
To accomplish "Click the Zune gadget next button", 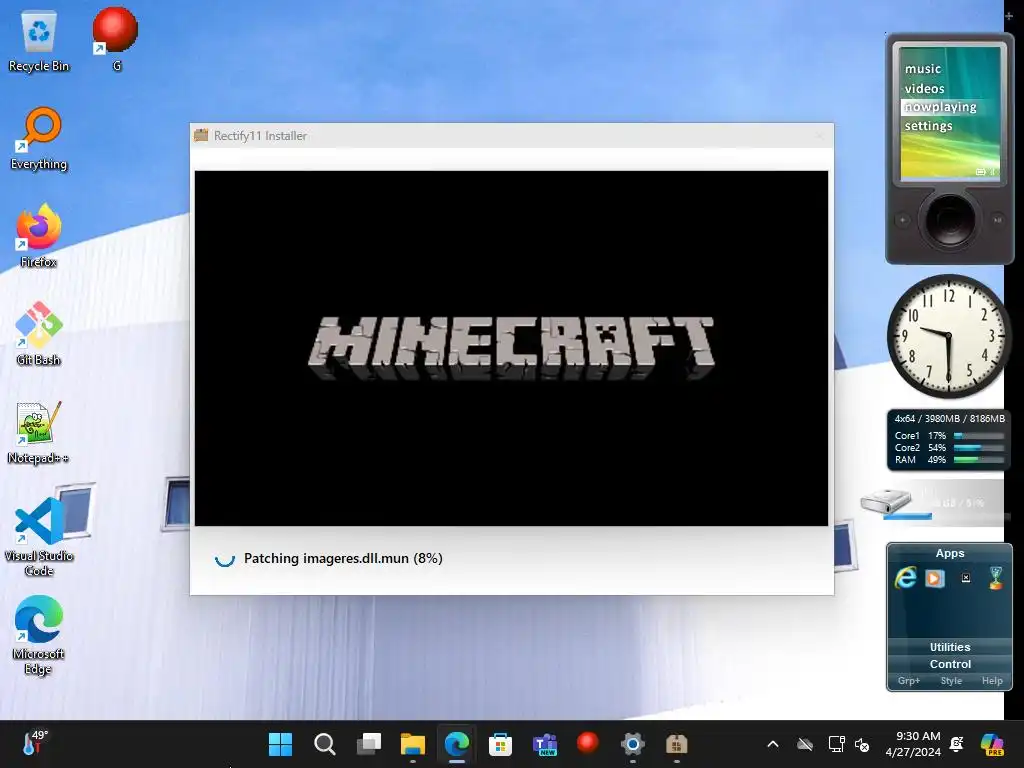I will (x=997, y=220).
